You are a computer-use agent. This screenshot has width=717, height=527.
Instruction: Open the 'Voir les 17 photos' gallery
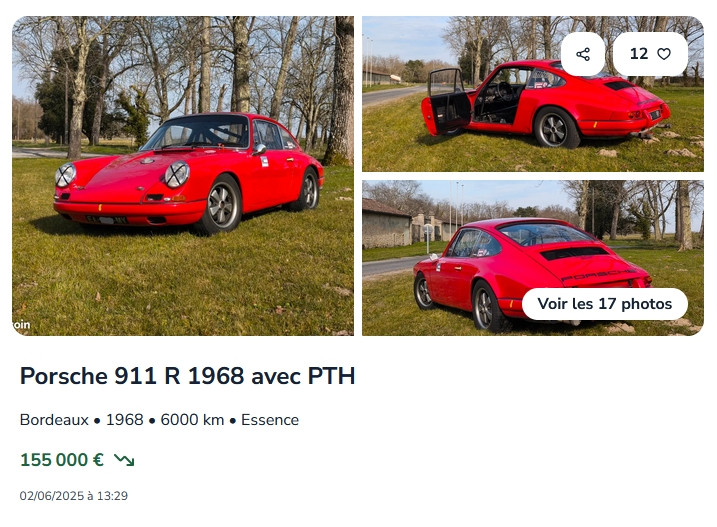click(x=605, y=304)
